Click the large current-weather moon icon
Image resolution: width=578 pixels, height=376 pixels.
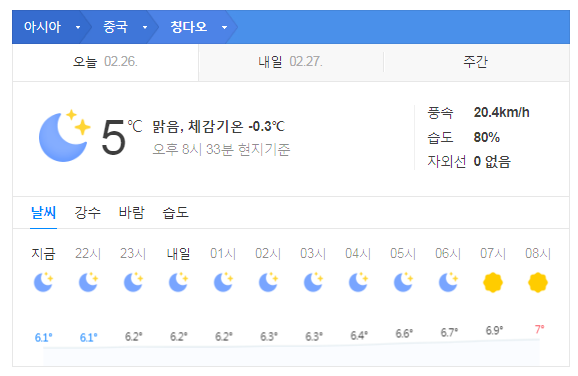click(x=65, y=136)
